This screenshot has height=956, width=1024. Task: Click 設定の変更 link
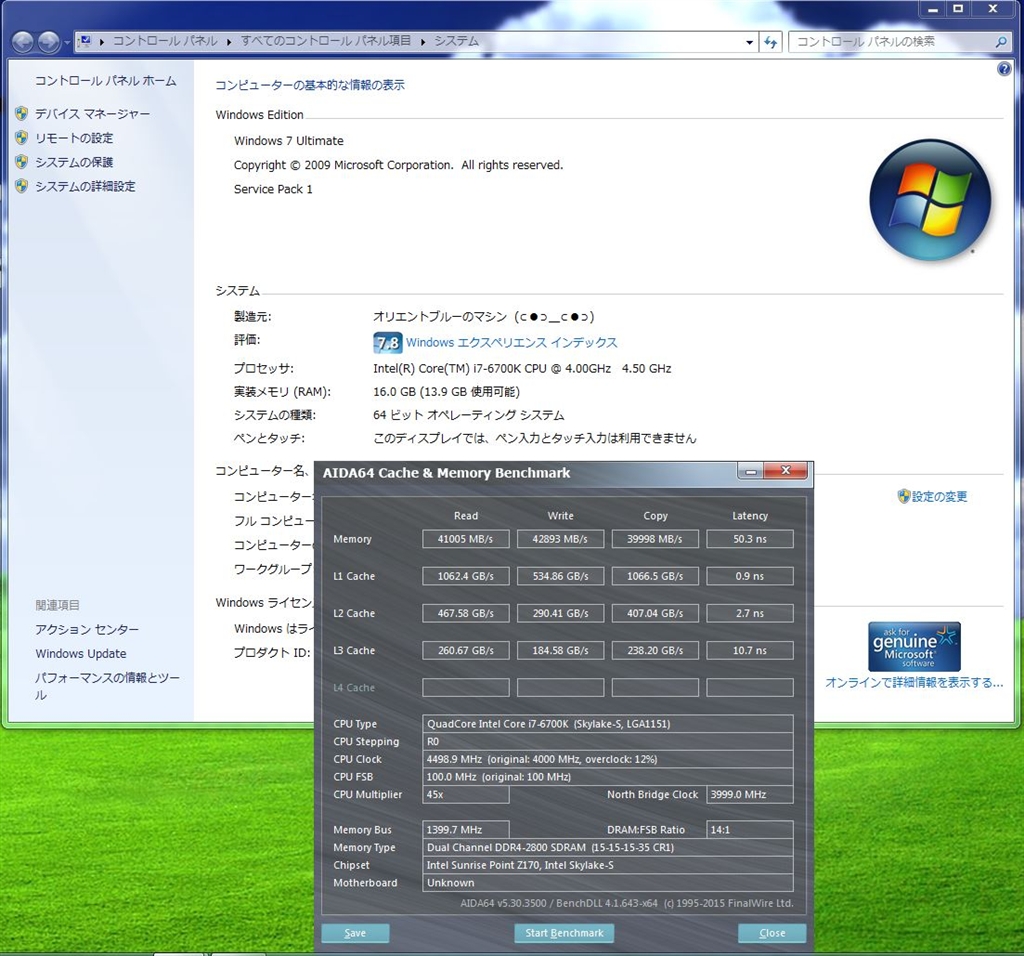939,497
